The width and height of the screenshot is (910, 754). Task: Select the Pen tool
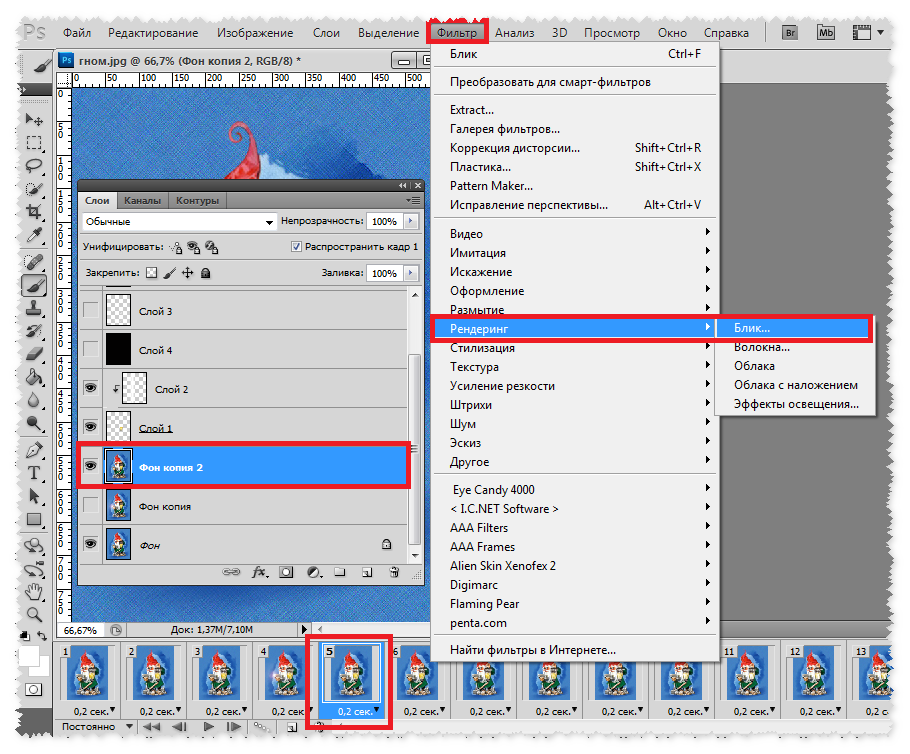pos(34,450)
